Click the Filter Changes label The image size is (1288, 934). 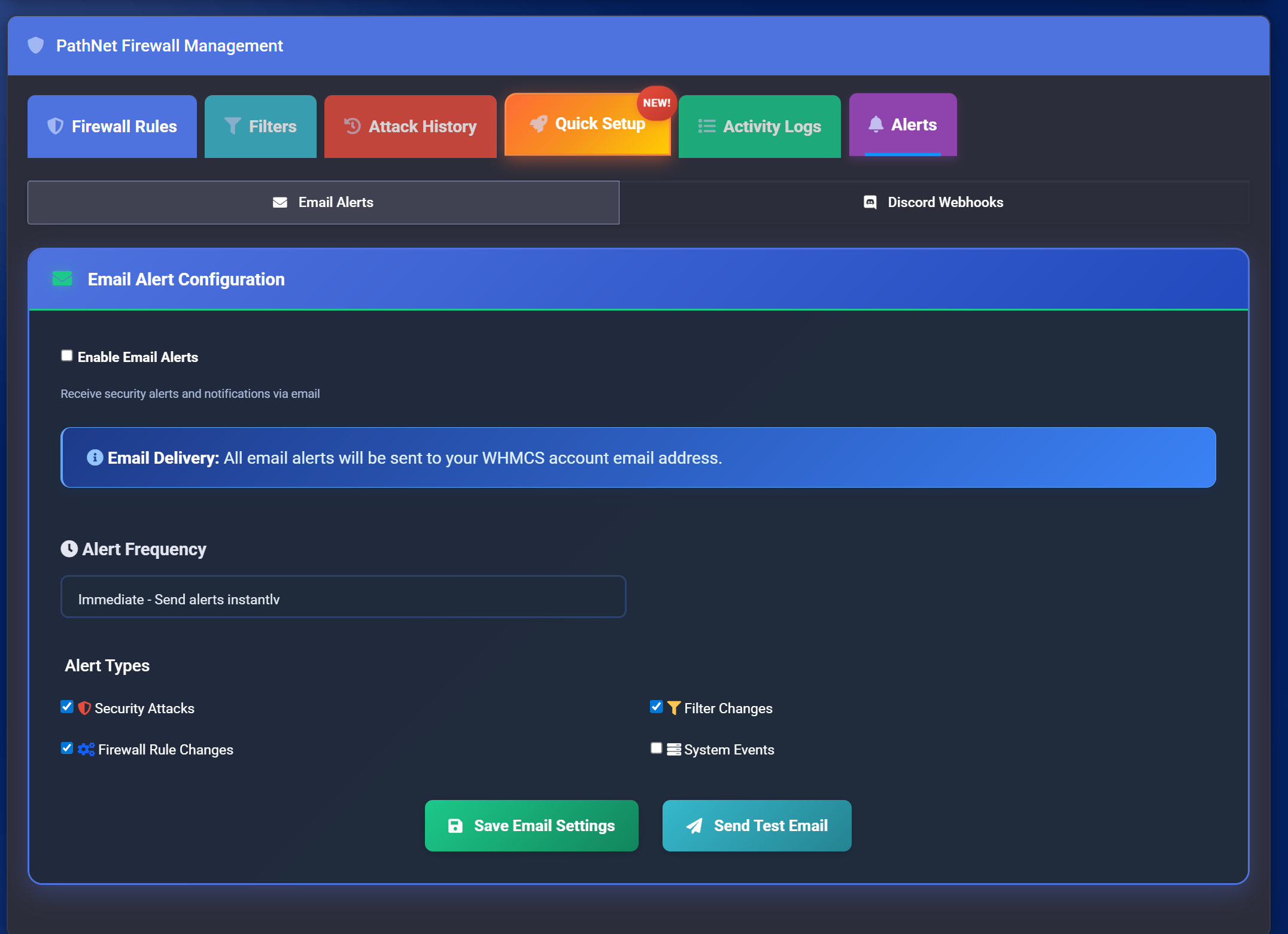pyautogui.click(x=728, y=708)
